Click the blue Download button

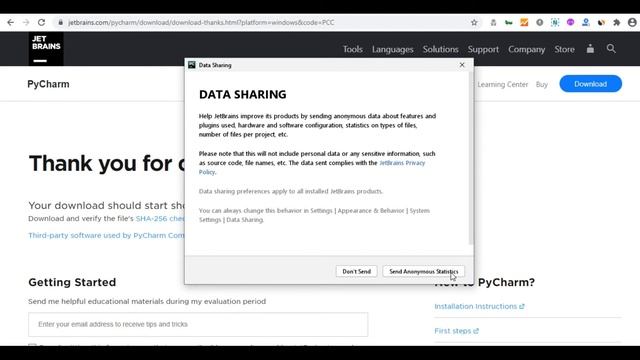pyautogui.click(x=591, y=84)
